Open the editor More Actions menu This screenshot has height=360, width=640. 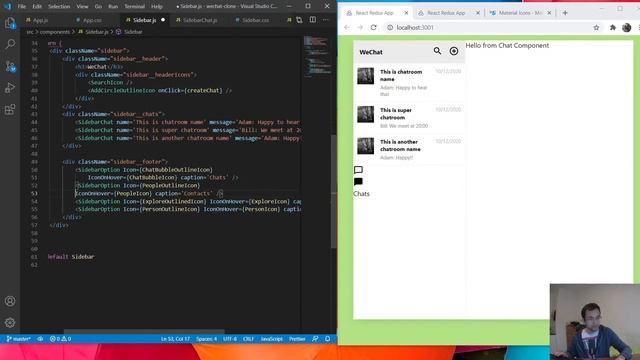click(326, 20)
